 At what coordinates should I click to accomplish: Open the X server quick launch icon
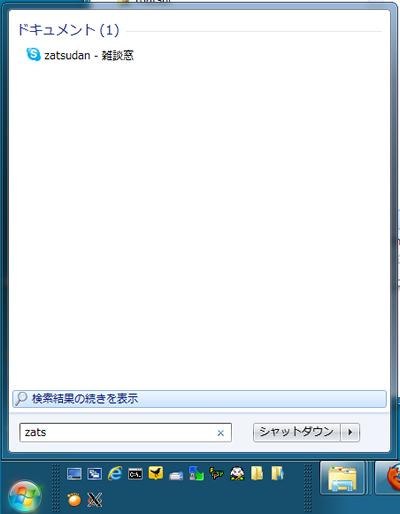pyautogui.click(x=95, y=500)
